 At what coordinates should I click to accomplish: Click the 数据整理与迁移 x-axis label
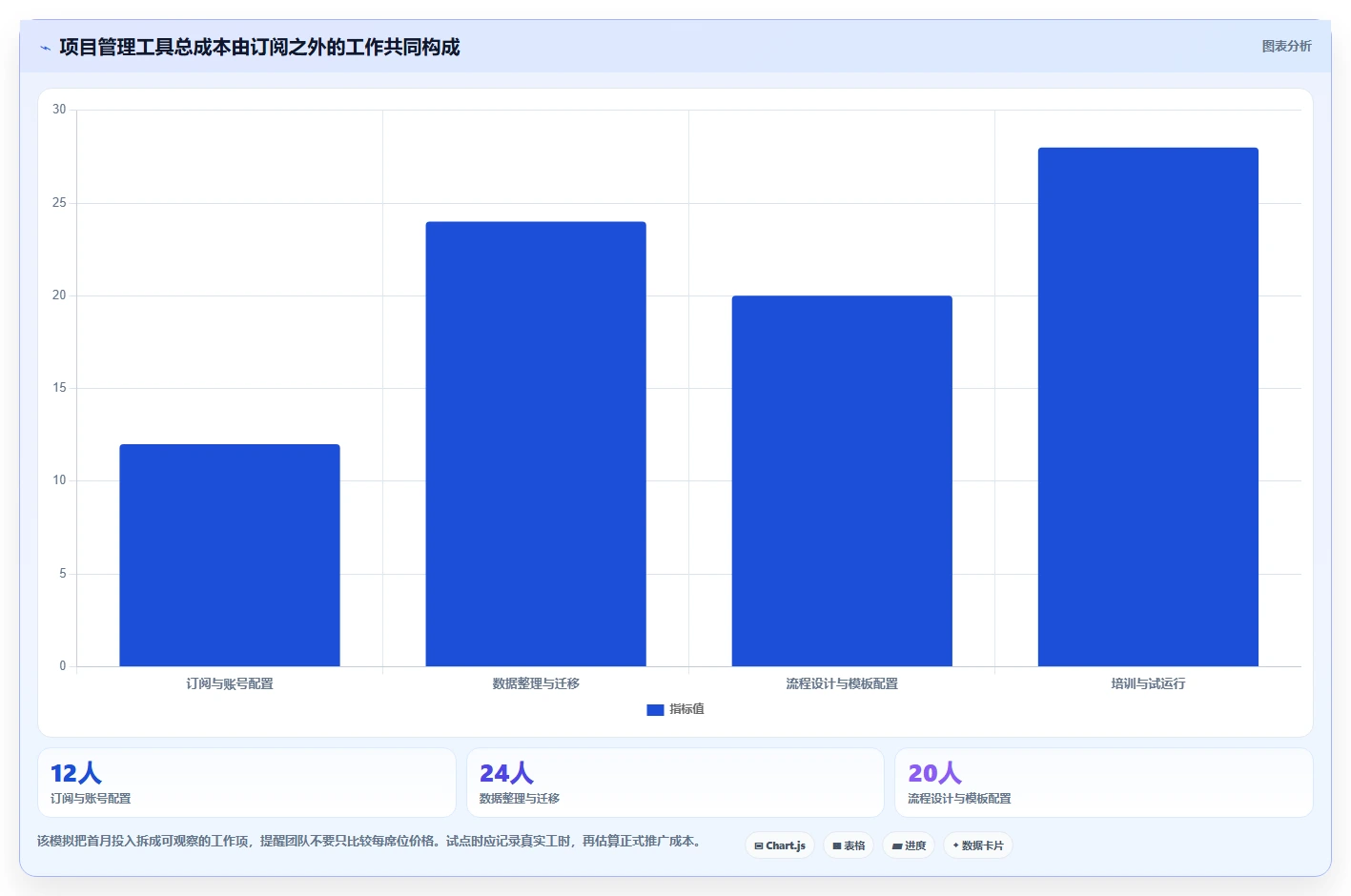tap(536, 683)
